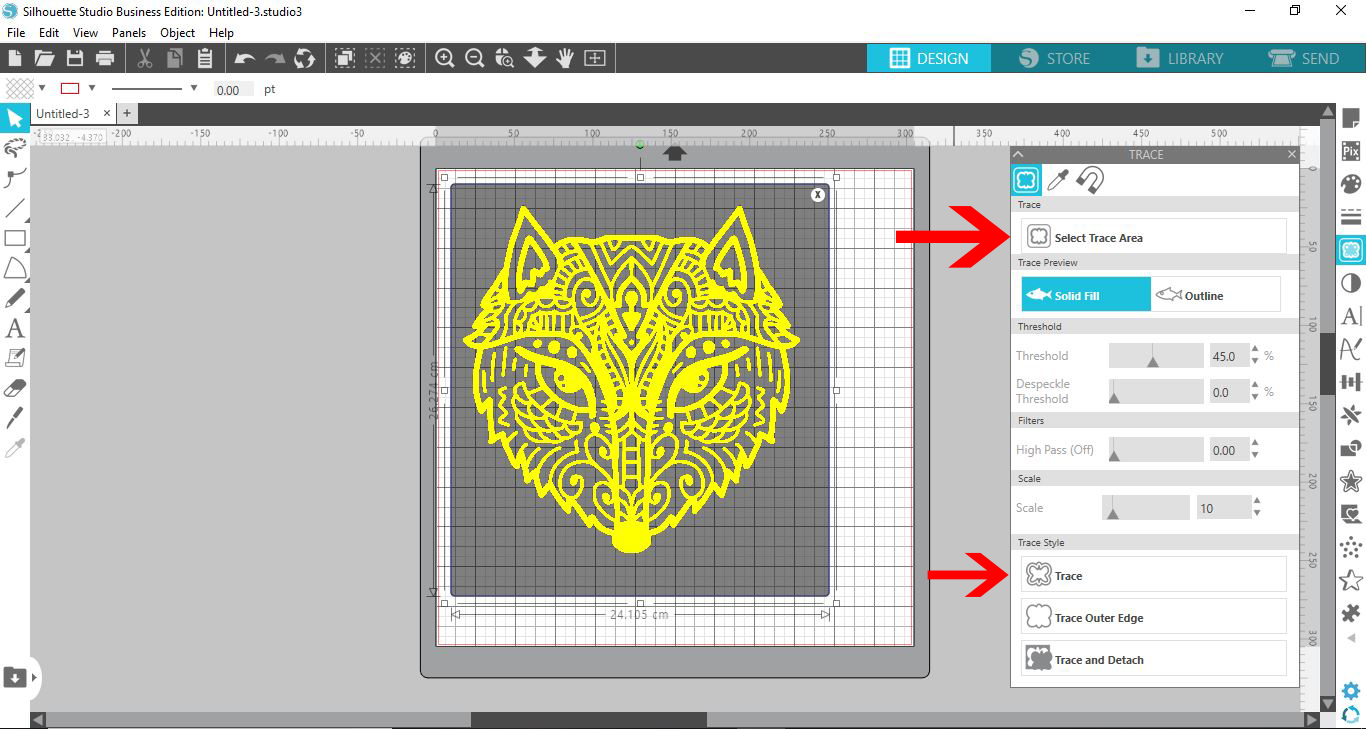This screenshot has width=1366, height=729.
Task: Create a new document with the New icon
Action: coord(15,58)
